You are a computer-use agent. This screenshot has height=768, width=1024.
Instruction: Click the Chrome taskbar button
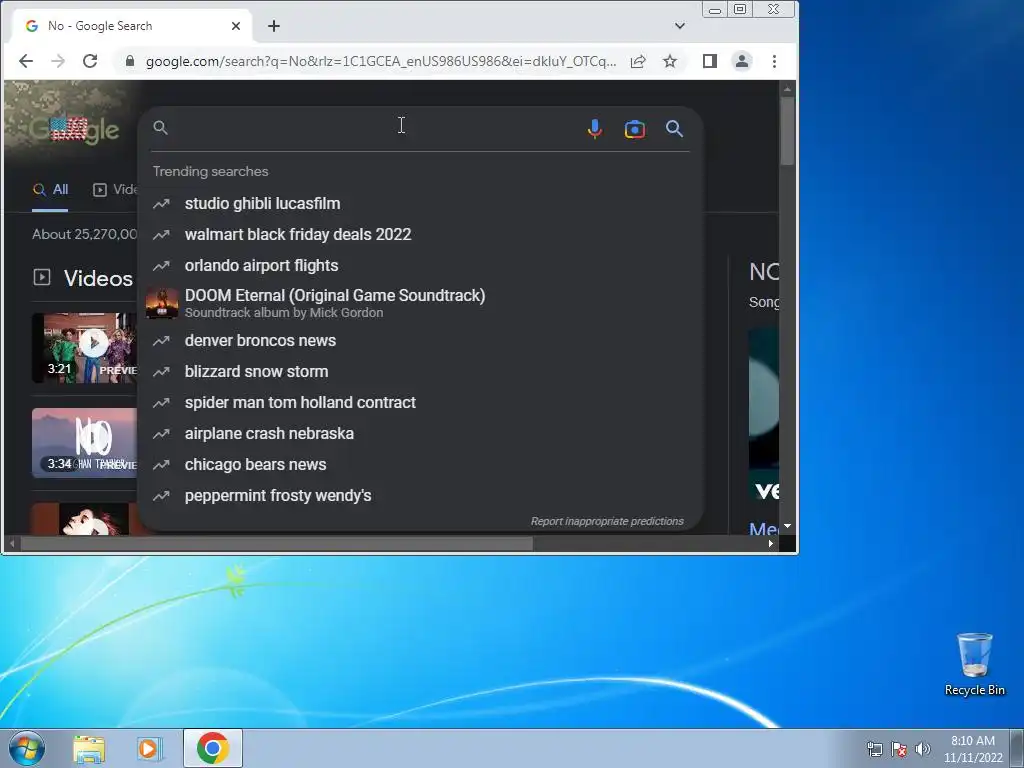212,748
